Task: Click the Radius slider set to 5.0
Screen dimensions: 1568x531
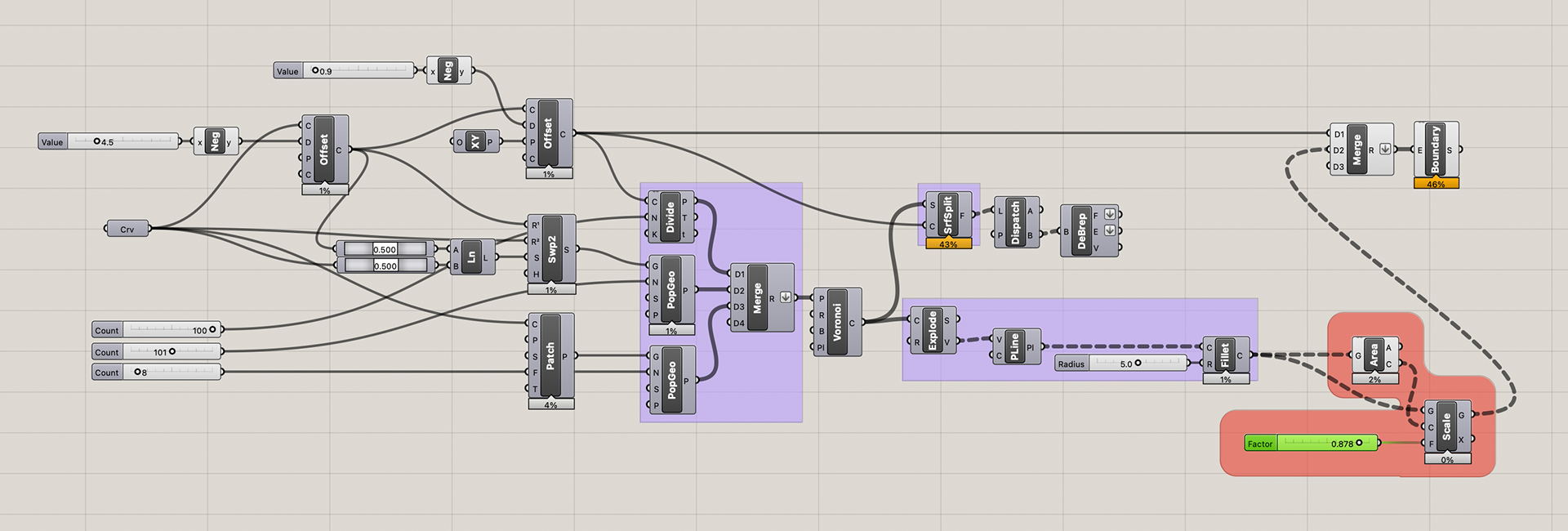Action: pos(1121,364)
